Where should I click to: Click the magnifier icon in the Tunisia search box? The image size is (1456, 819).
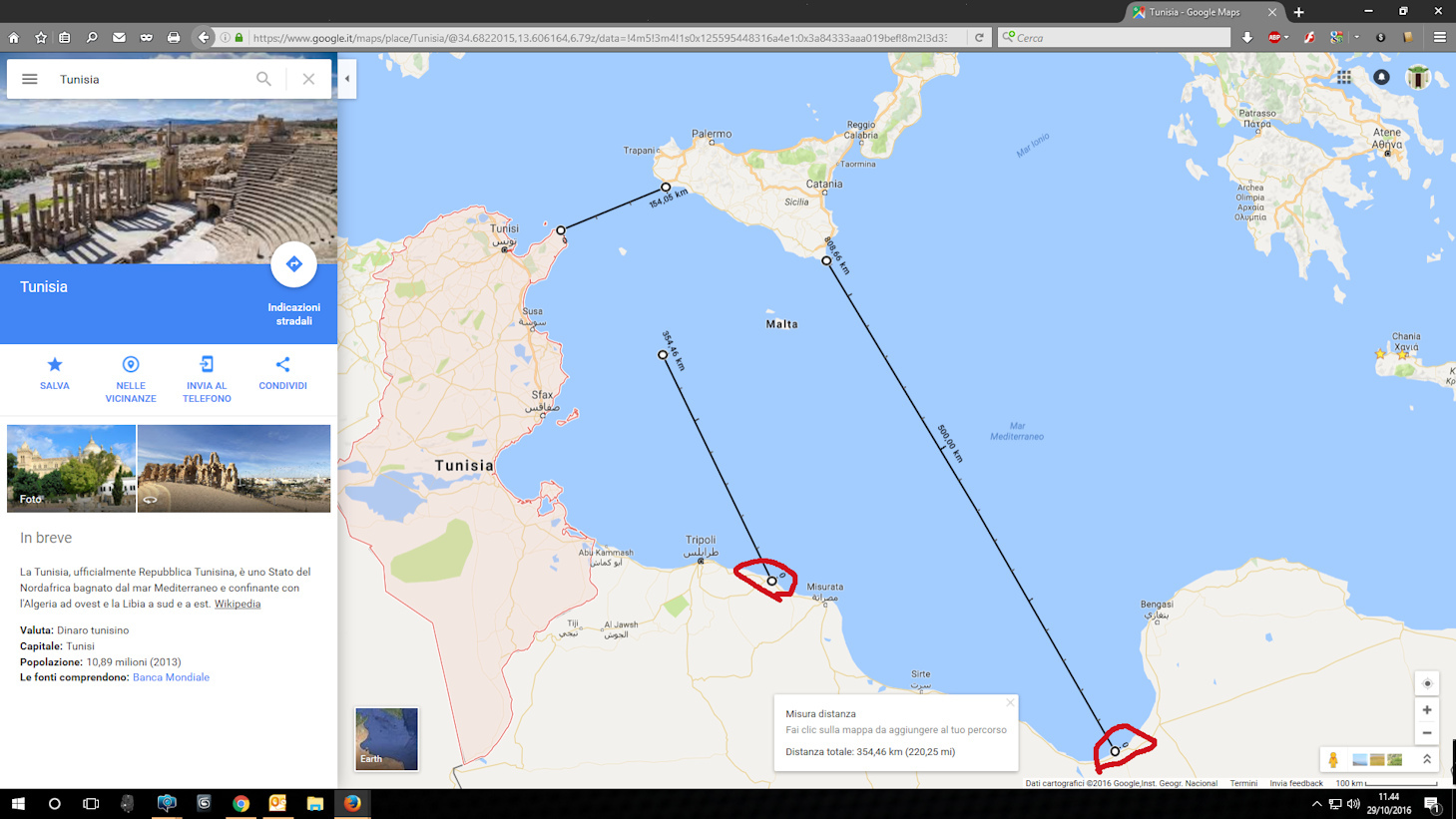(263, 79)
